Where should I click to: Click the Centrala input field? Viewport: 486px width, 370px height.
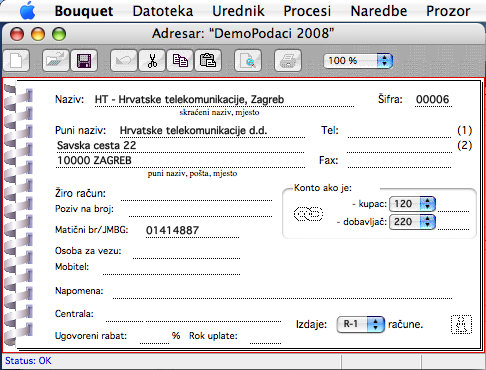point(193,315)
